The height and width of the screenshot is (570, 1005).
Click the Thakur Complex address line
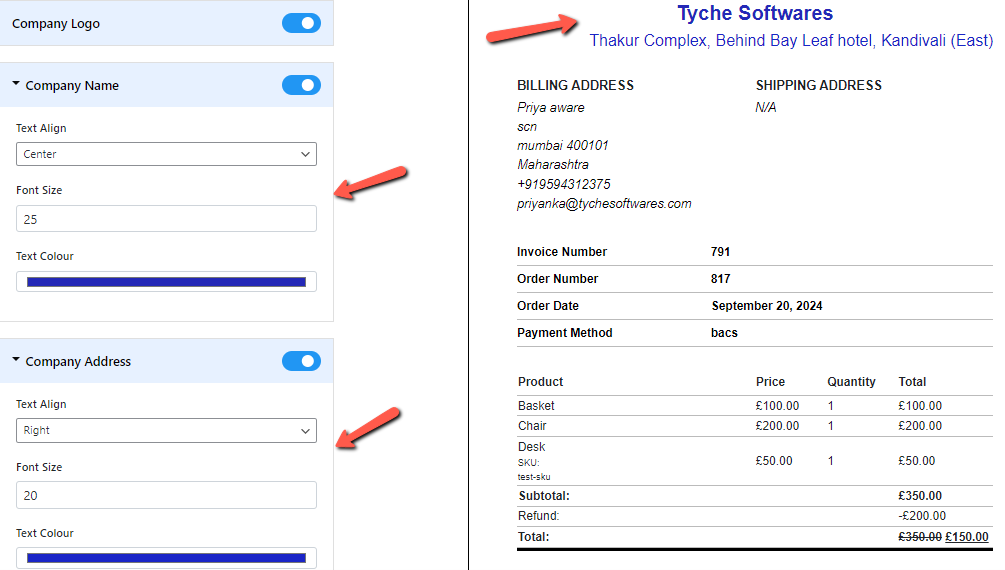(x=791, y=40)
